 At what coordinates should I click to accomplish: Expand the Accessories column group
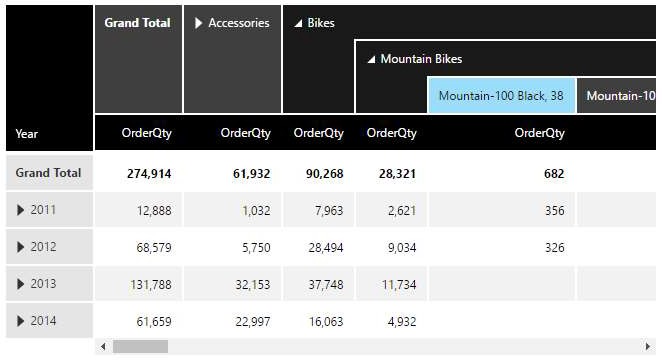(x=198, y=23)
